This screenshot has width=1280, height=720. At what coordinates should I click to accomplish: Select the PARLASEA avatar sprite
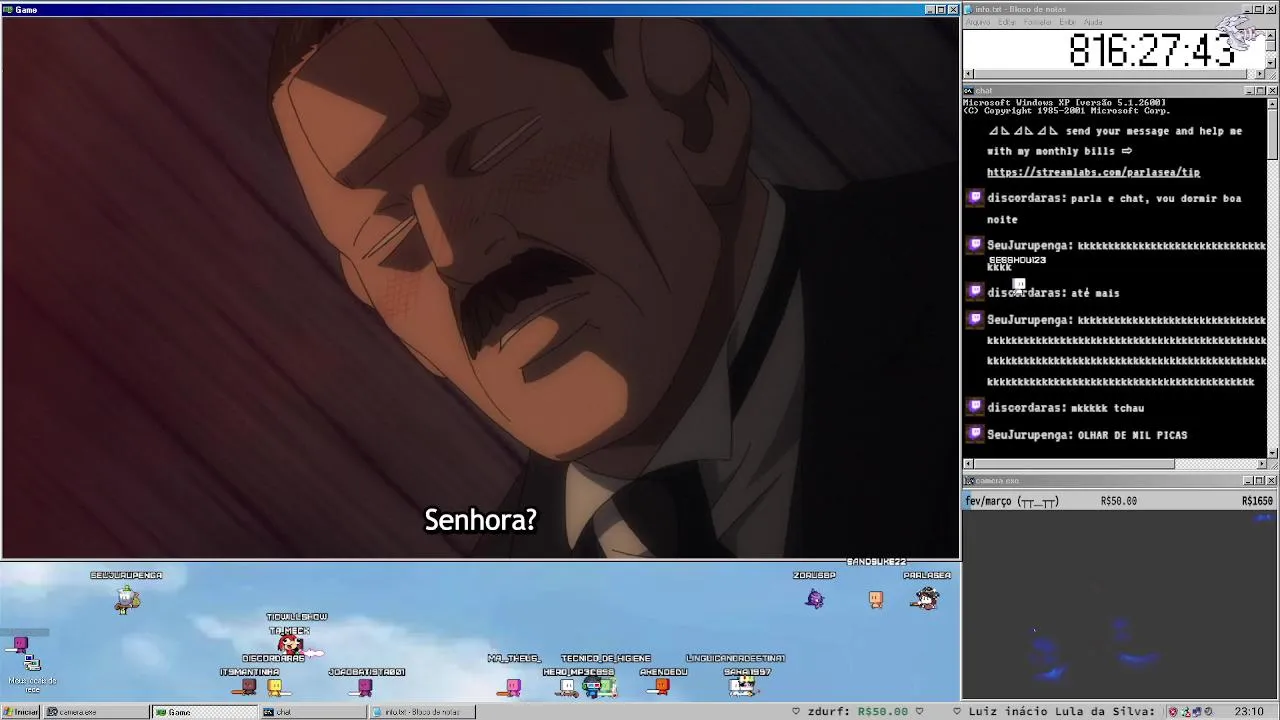pos(926,599)
